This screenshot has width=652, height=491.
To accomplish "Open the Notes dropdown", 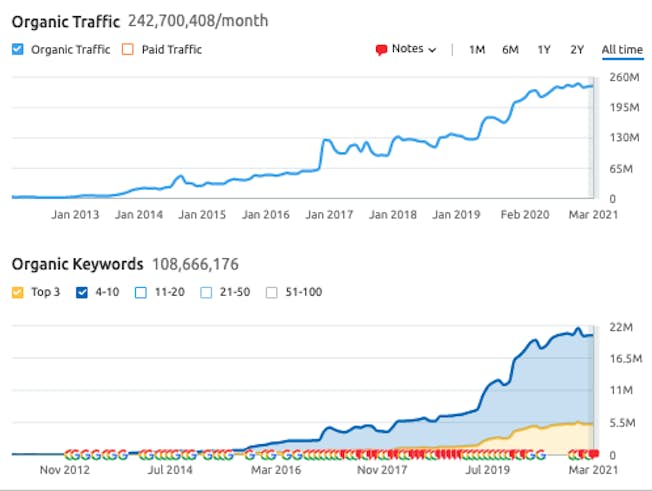I will click(x=406, y=49).
